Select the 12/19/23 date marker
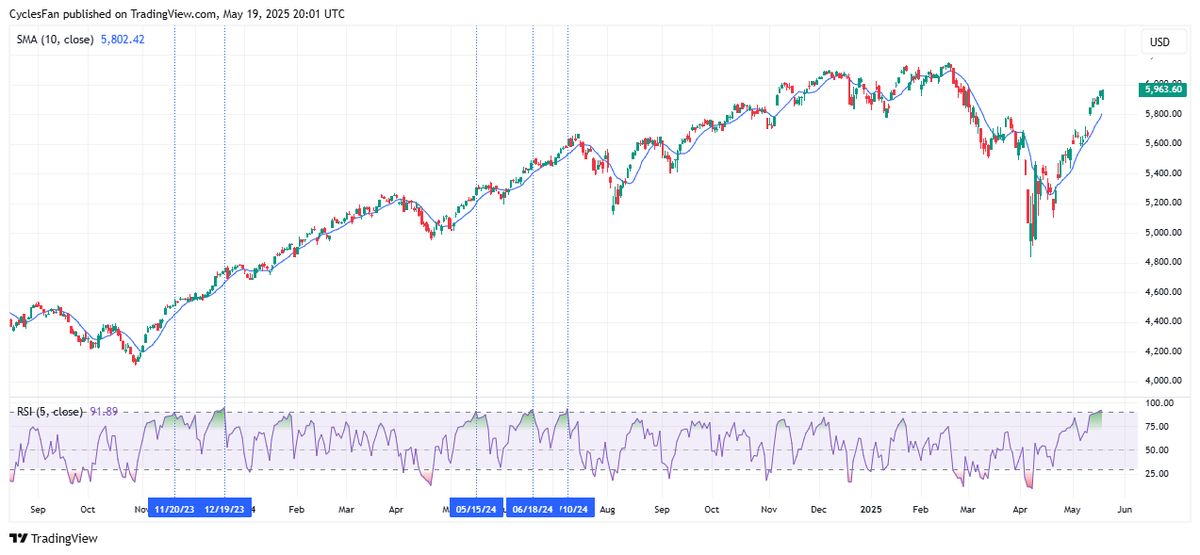1200x555 pixels. 226,508
